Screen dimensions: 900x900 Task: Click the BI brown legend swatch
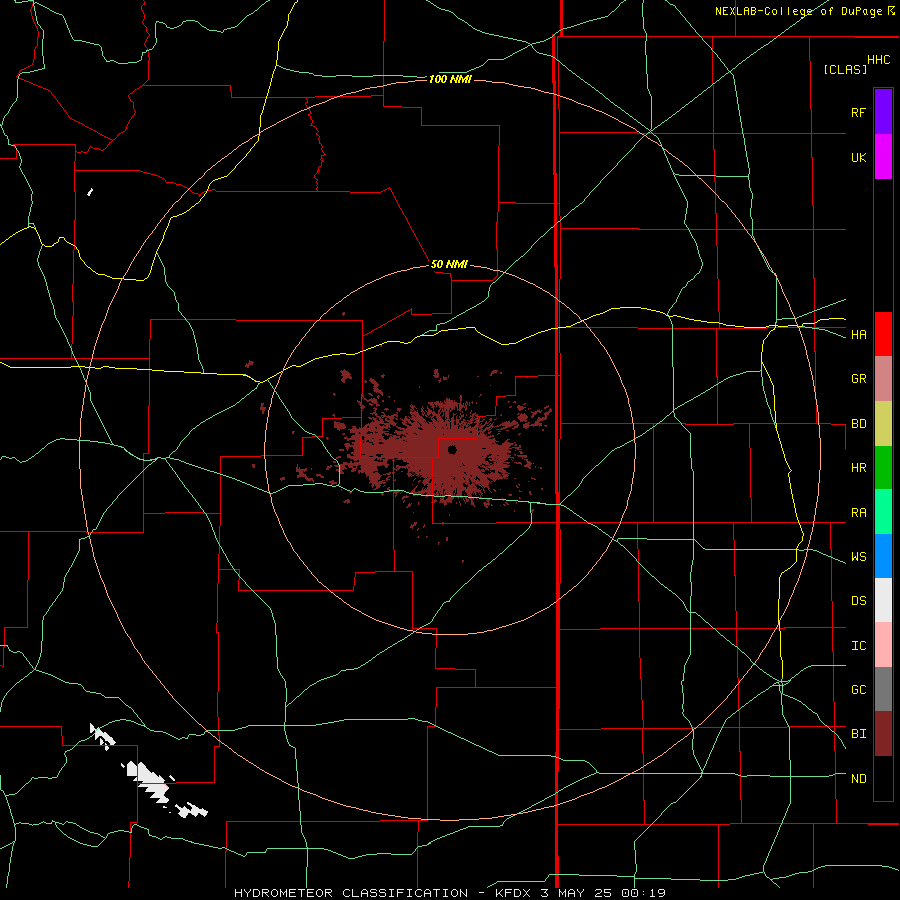883,734
